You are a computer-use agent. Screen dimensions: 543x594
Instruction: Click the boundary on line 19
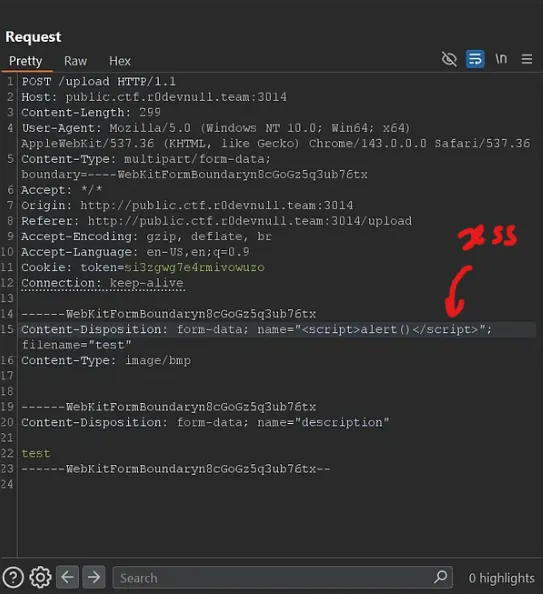coord(169,407)
